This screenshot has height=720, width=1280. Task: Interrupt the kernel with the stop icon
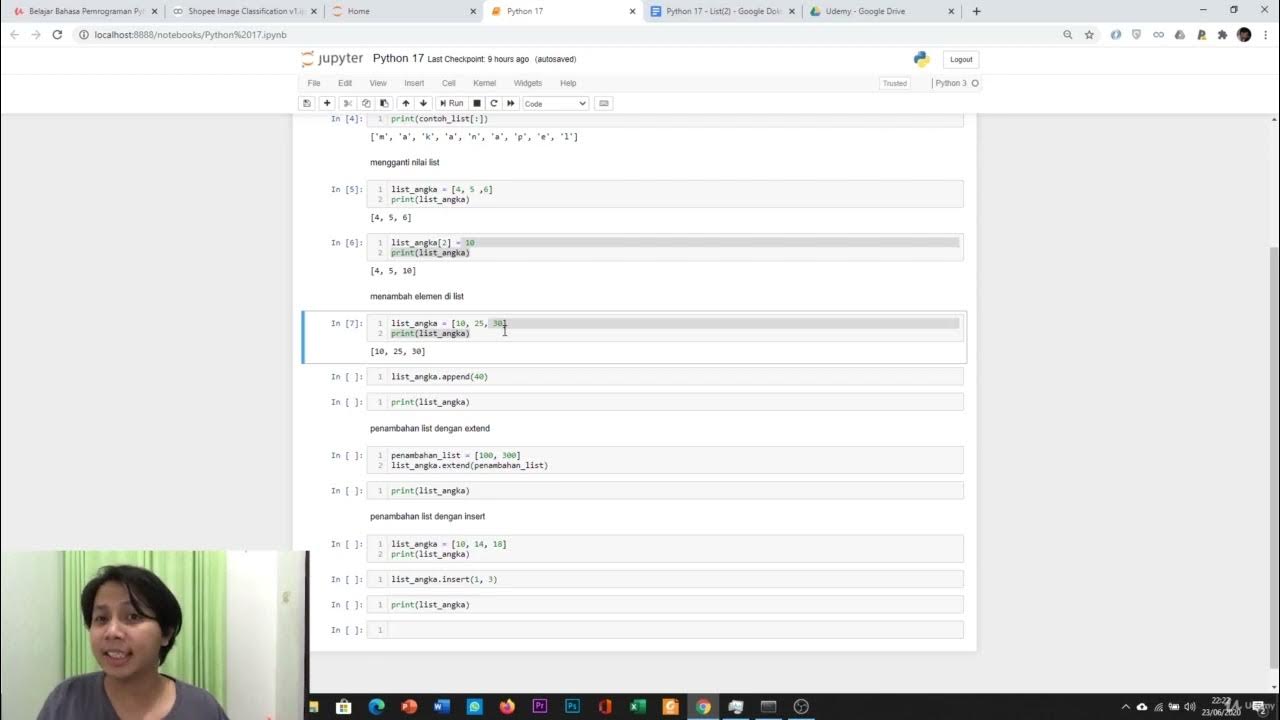pos(477,103)
